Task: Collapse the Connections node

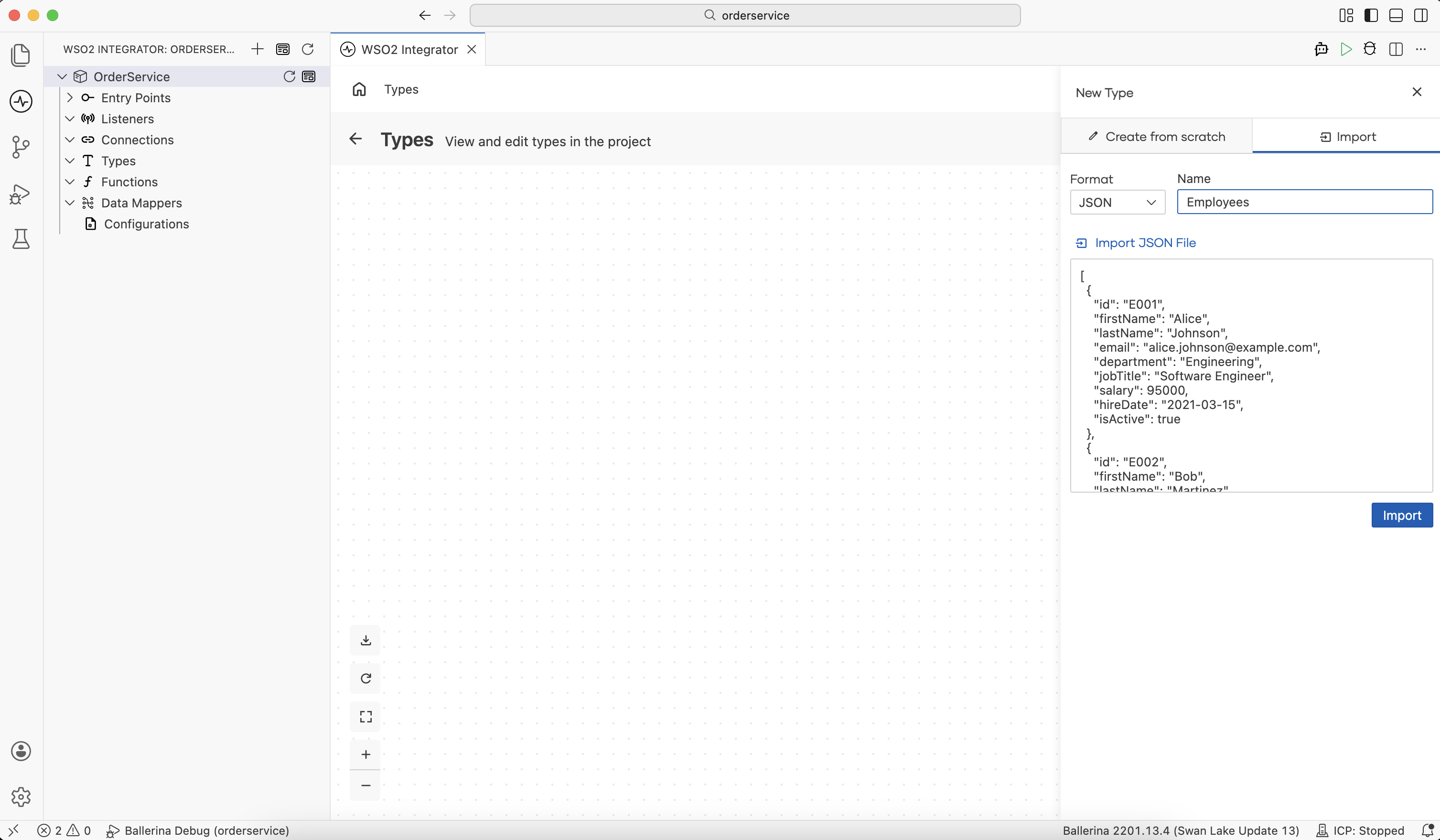Action: point(70,140)
